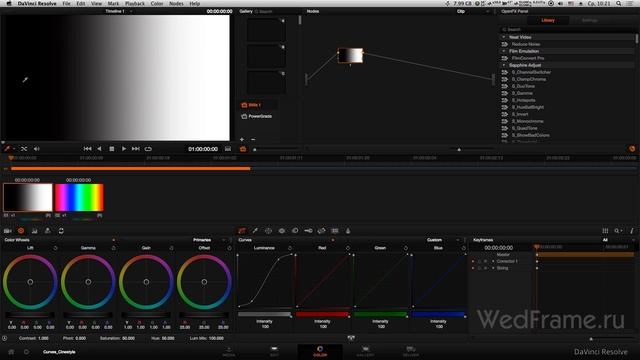Click the viewer mode icon under the viewer's left edge
This screenshot has height=360, width=640.
tap(7, 149)
